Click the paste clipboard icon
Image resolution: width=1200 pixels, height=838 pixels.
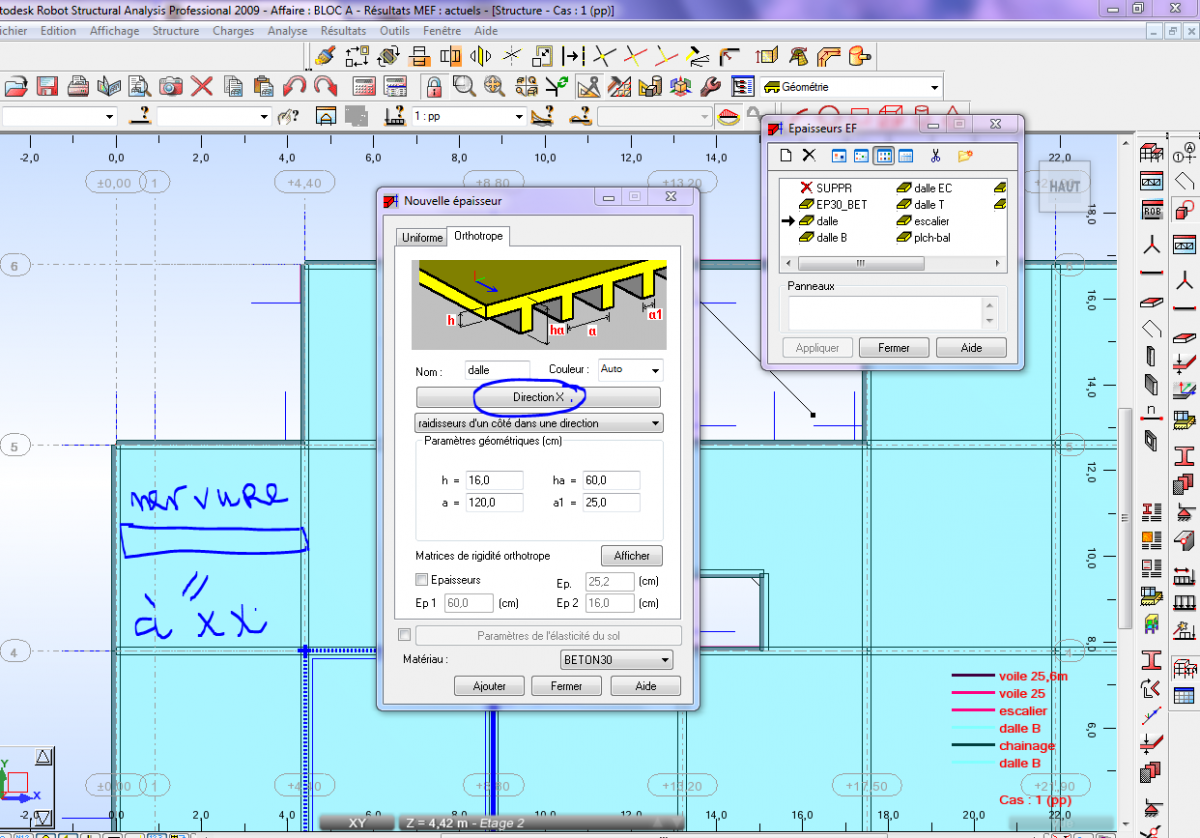pos(264,86)
